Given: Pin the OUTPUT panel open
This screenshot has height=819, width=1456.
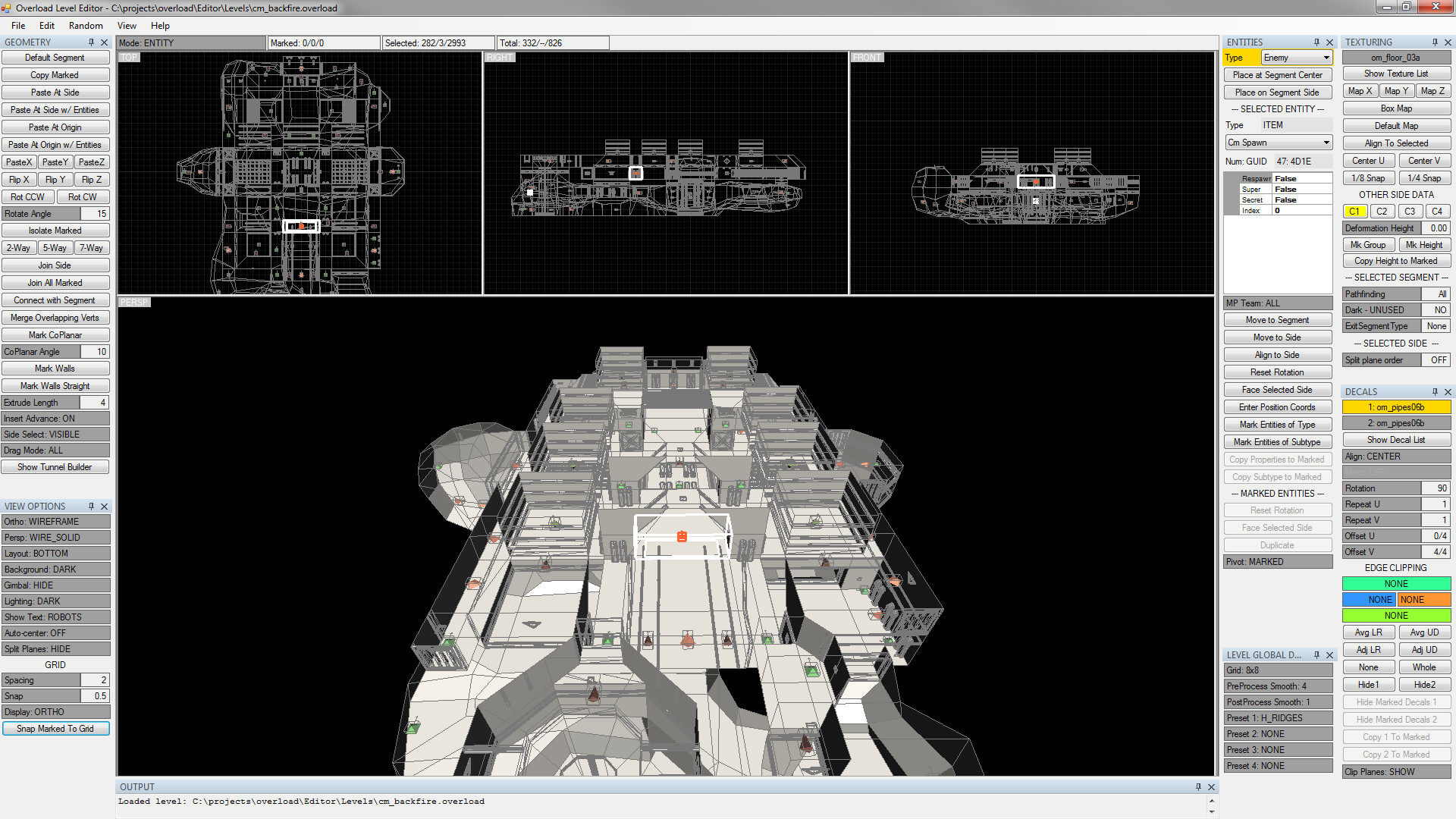Looking at the screenshot, I should [x=1199, y=786].
